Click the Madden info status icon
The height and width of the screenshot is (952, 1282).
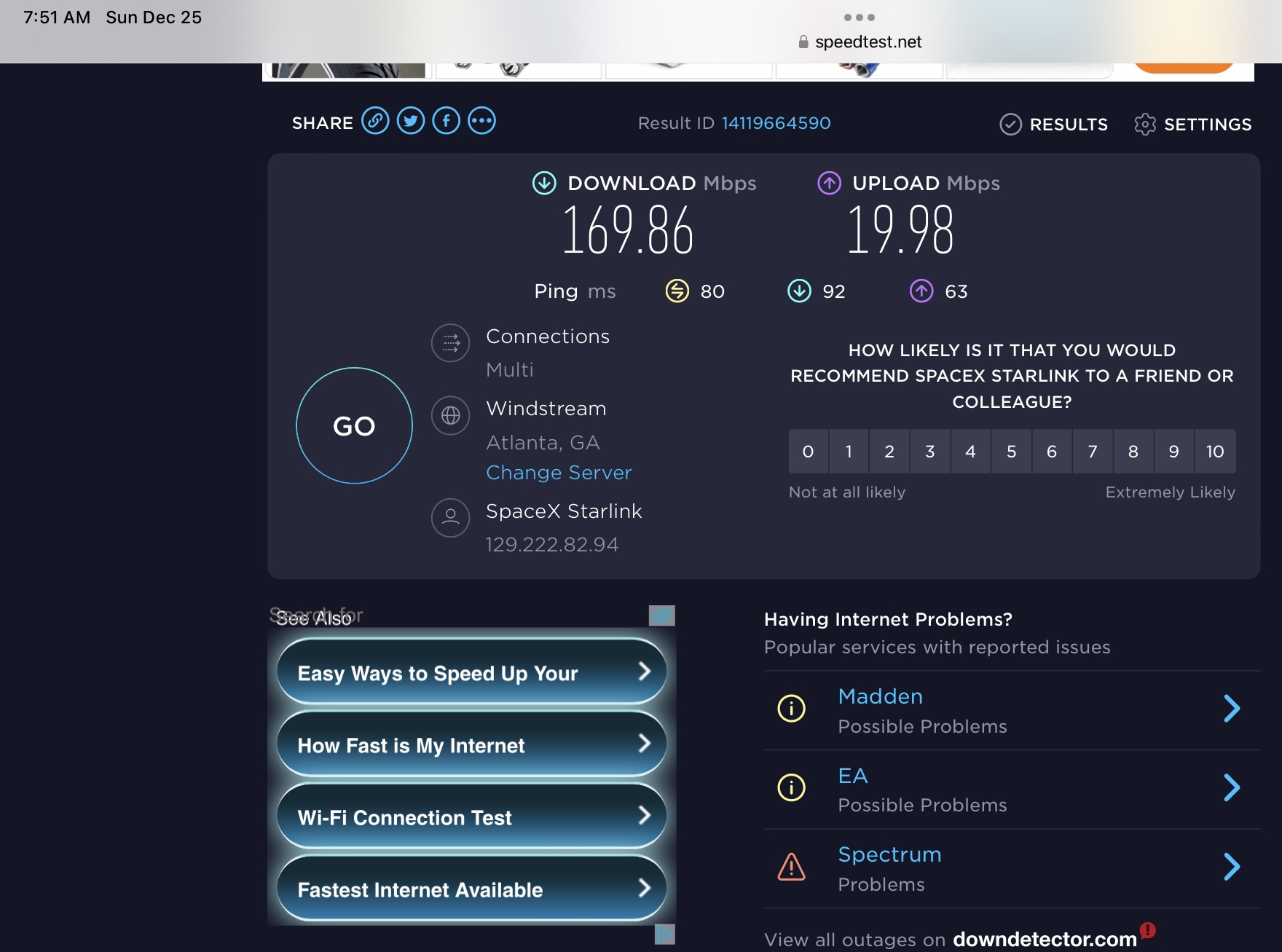pos(792,708)
